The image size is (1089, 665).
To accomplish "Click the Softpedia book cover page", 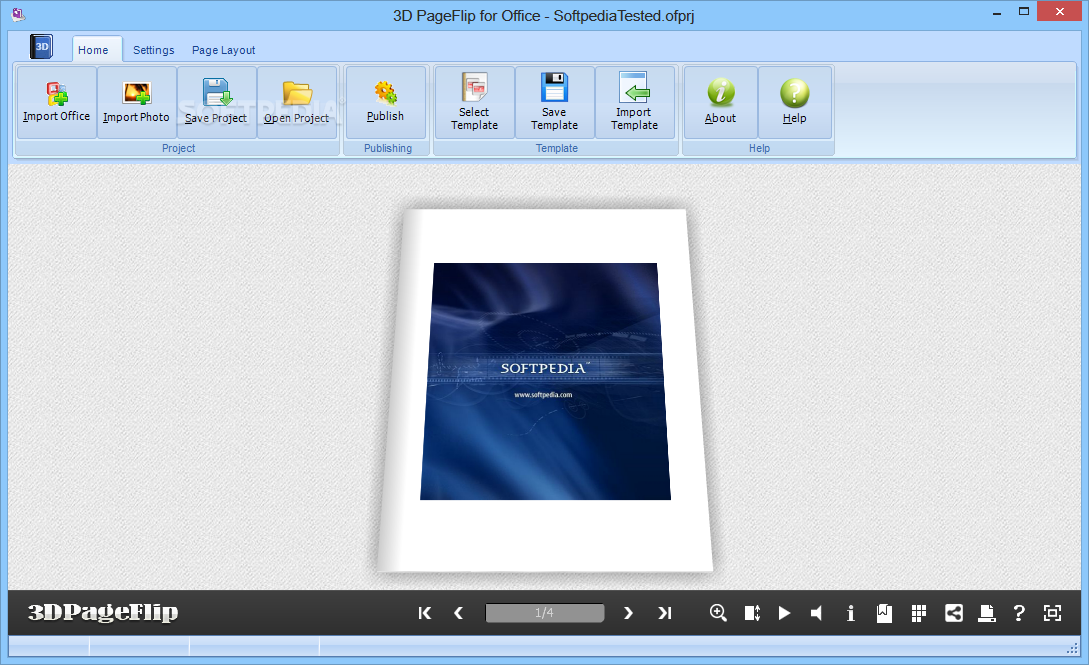I will (x=545, y=390).
